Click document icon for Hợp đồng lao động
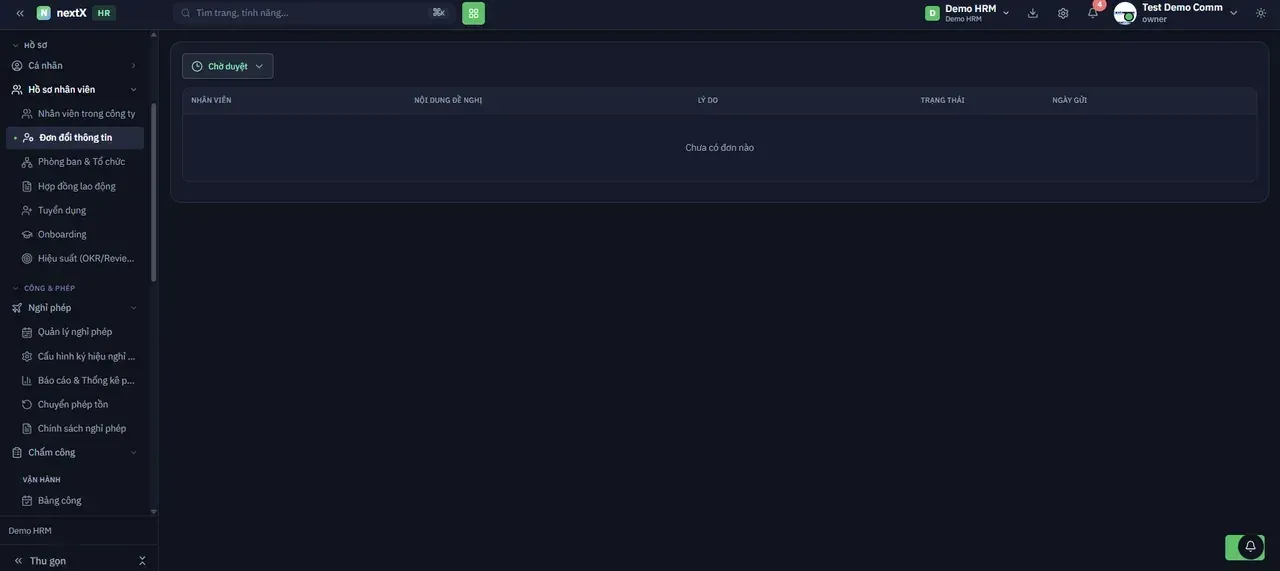 coord(27,186)
